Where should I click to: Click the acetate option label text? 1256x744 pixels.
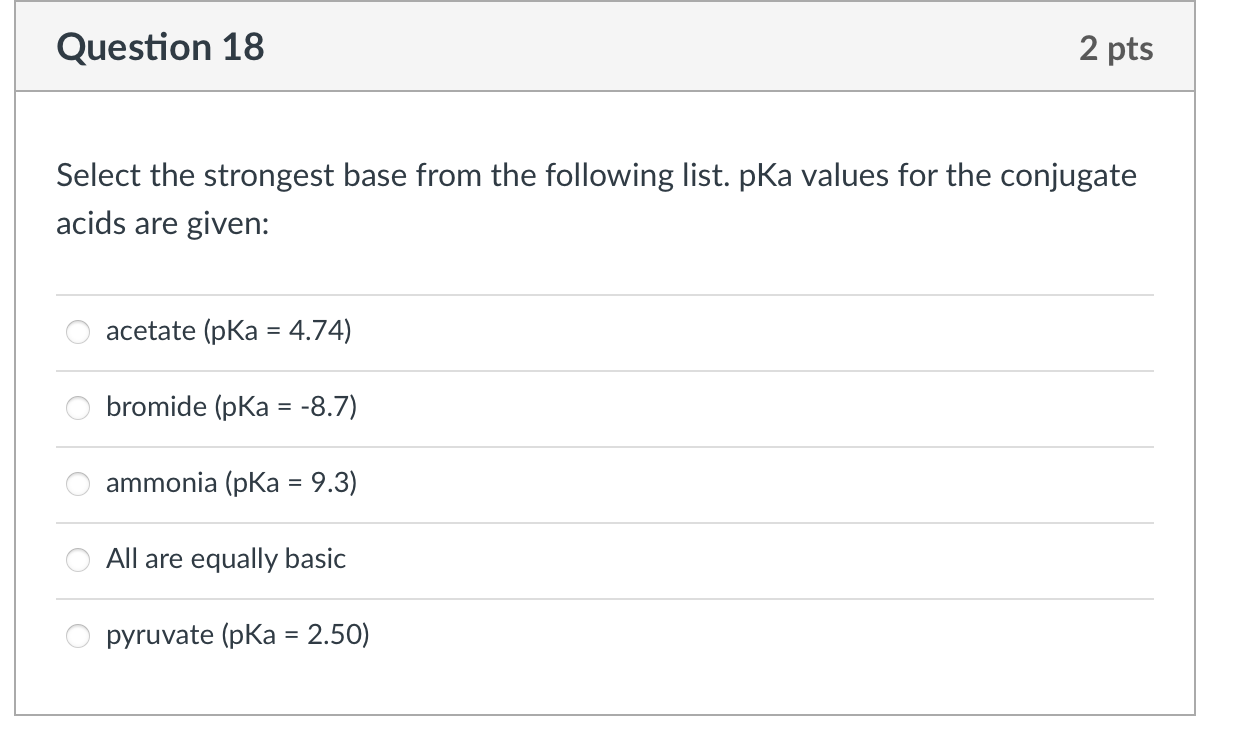(x=228, y=332)
